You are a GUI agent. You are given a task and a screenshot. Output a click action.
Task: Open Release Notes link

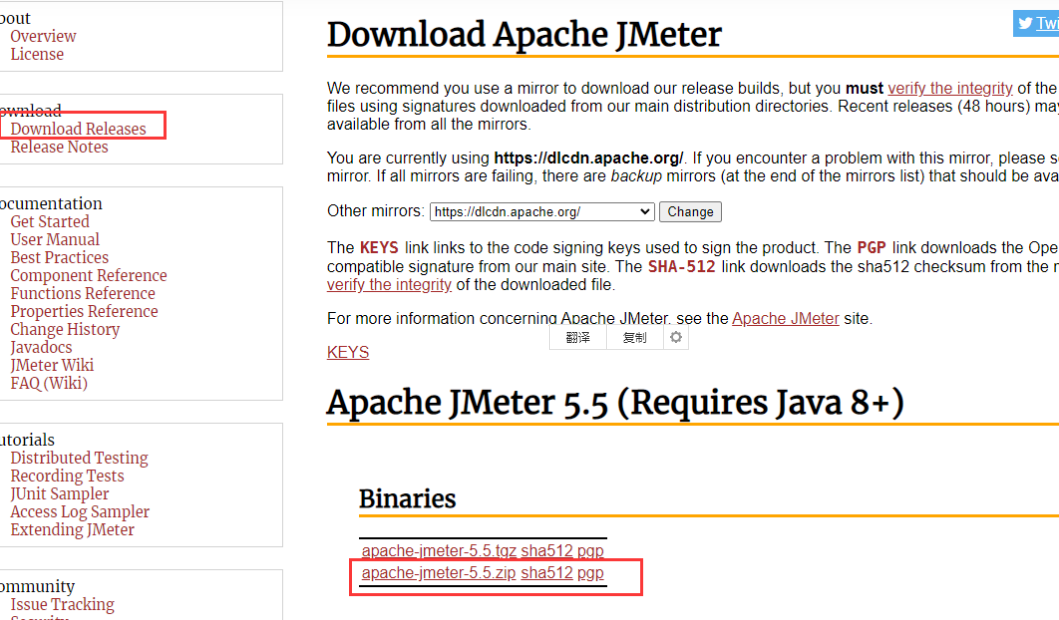coord(59,147)
